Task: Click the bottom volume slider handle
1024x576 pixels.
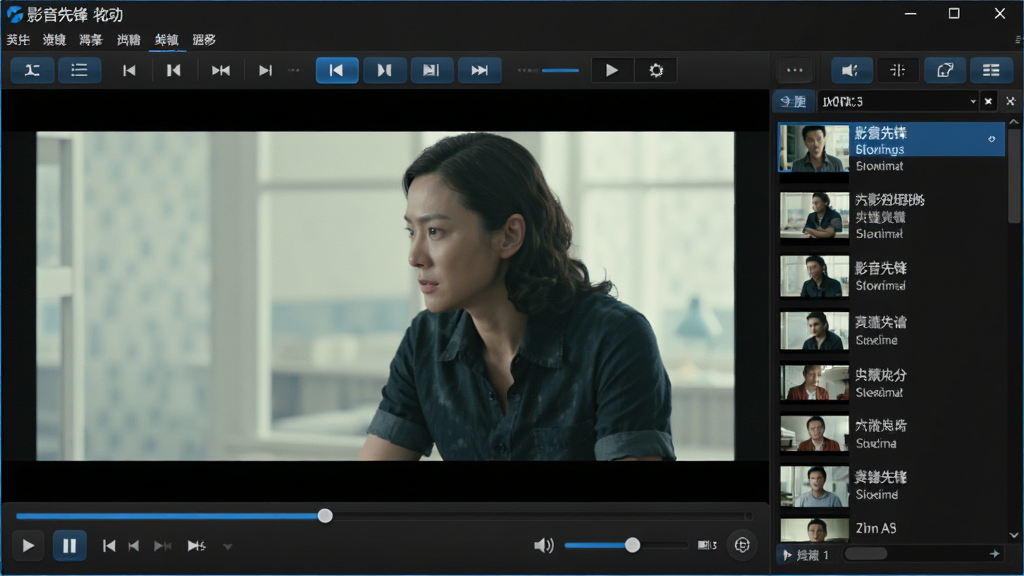Action: [632, 545]
